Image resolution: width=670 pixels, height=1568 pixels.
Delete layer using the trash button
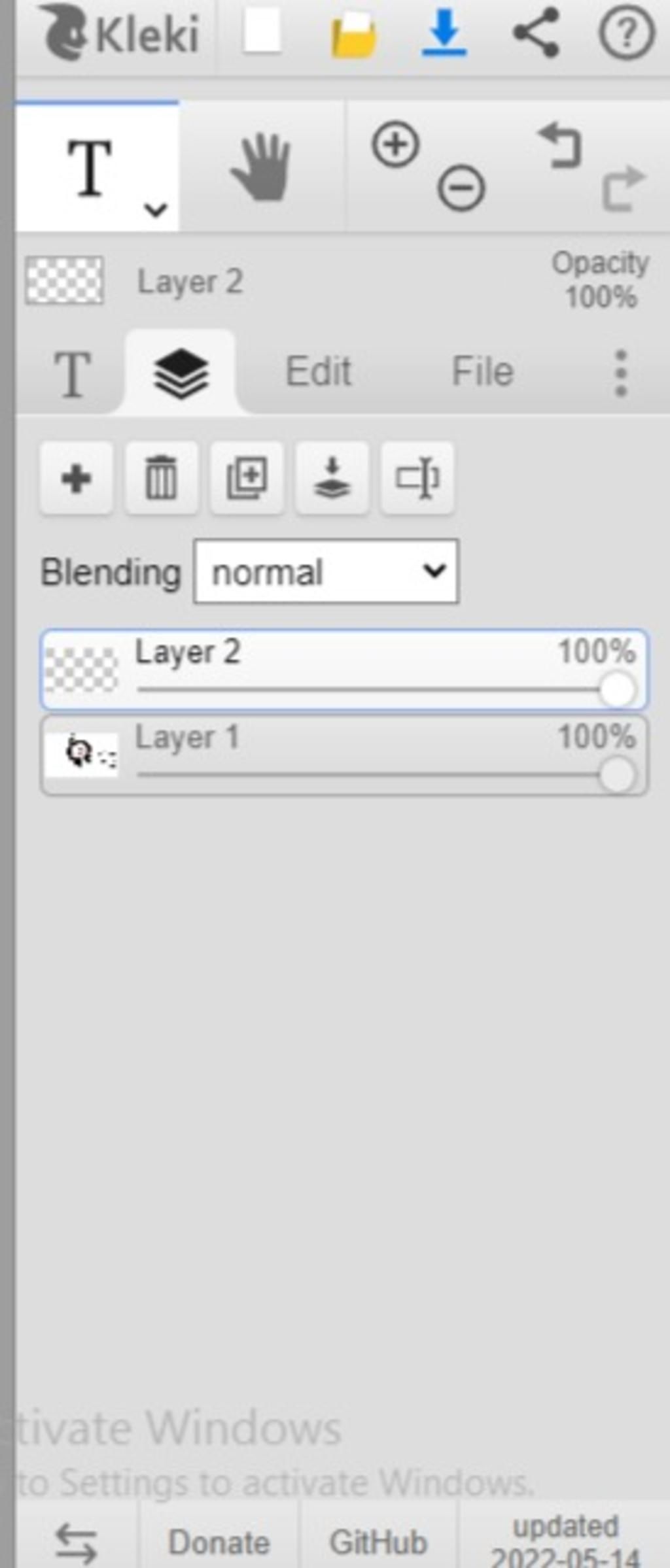pyautogui.click(x=161, y=479)
